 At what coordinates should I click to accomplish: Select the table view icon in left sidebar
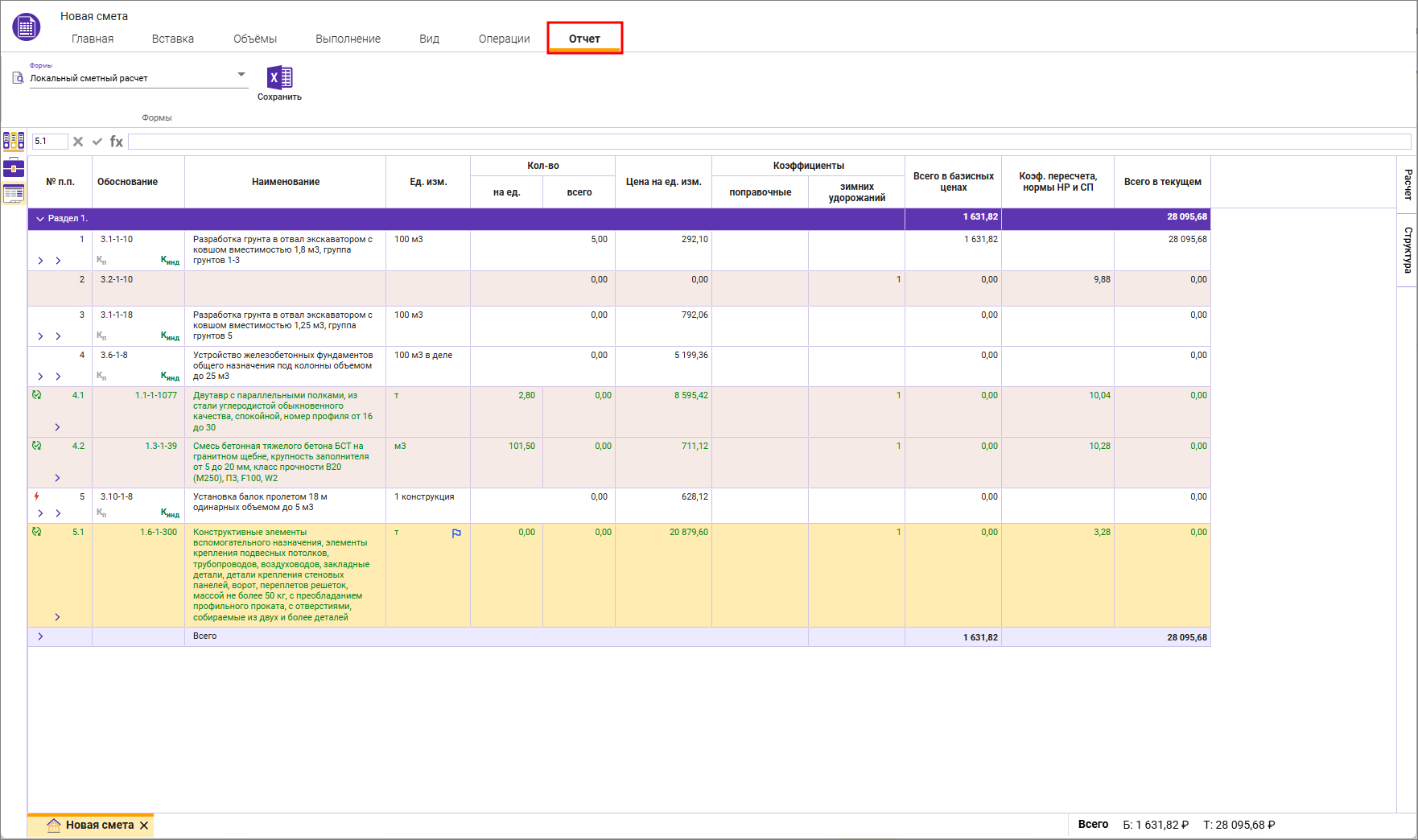[x=14, y=194]
